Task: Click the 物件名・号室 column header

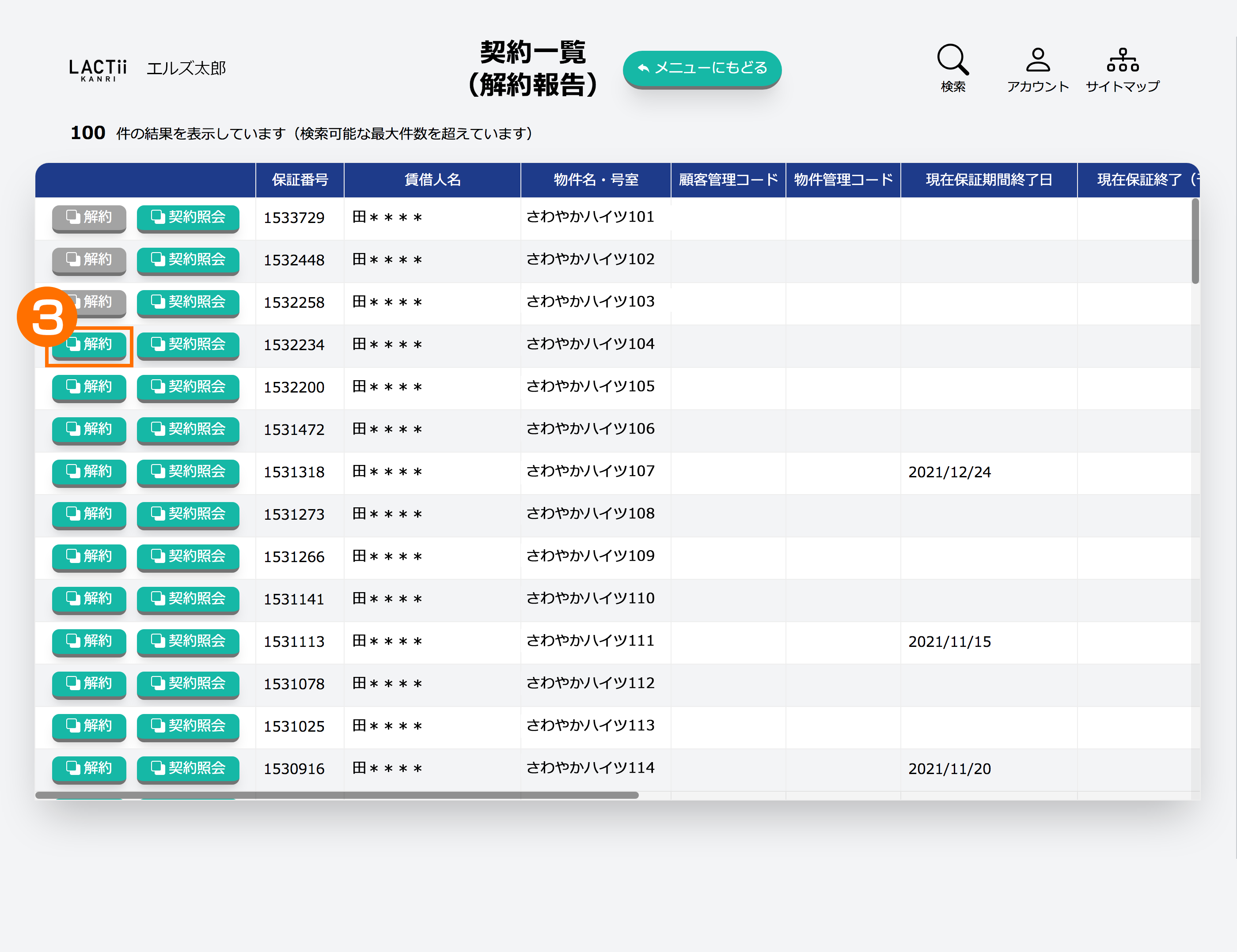Action: click(x=595, y=180)
